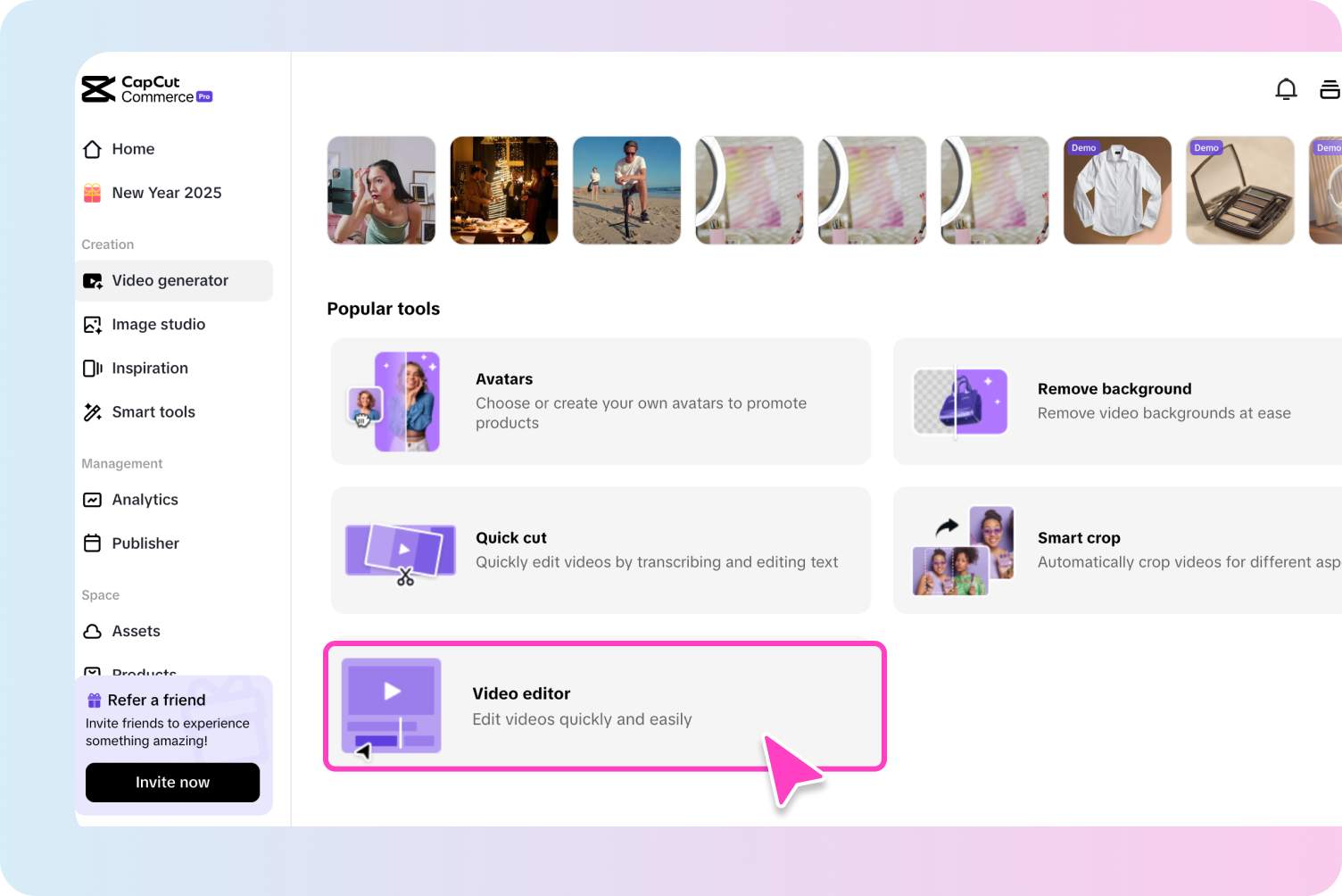Click the 'Refer a friend' title
Image resolution: width=1342 pixels, height=896 pixels.
[x=157, y=701]
